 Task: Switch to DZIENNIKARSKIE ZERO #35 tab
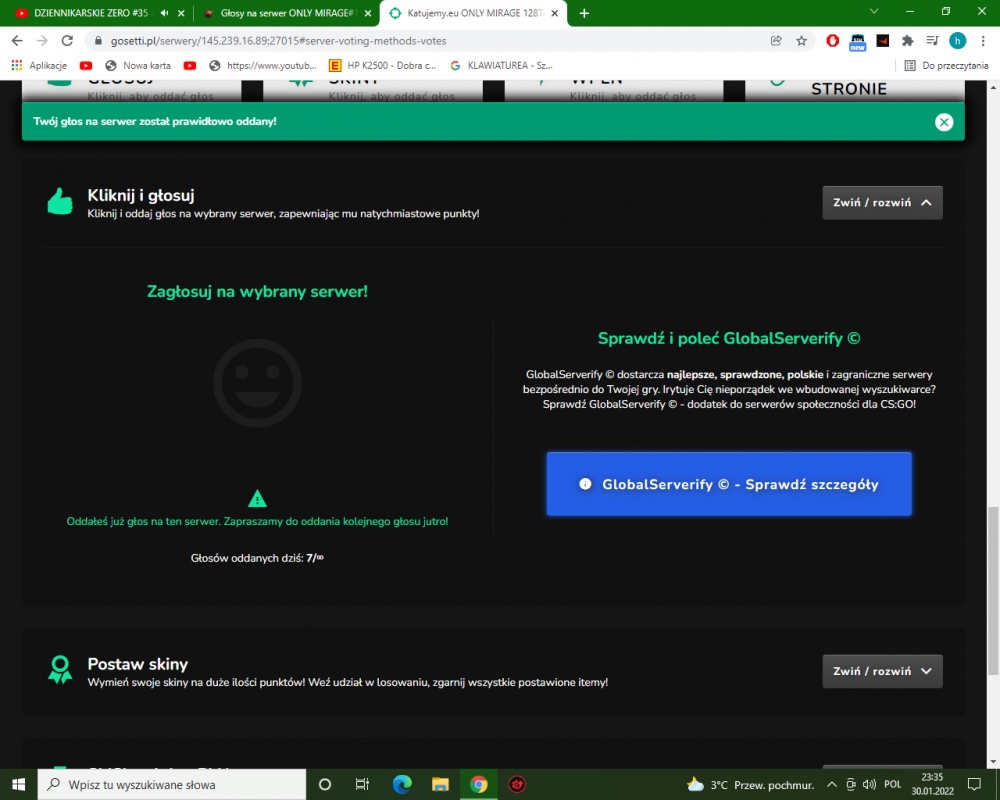click(x=91, y=13)
